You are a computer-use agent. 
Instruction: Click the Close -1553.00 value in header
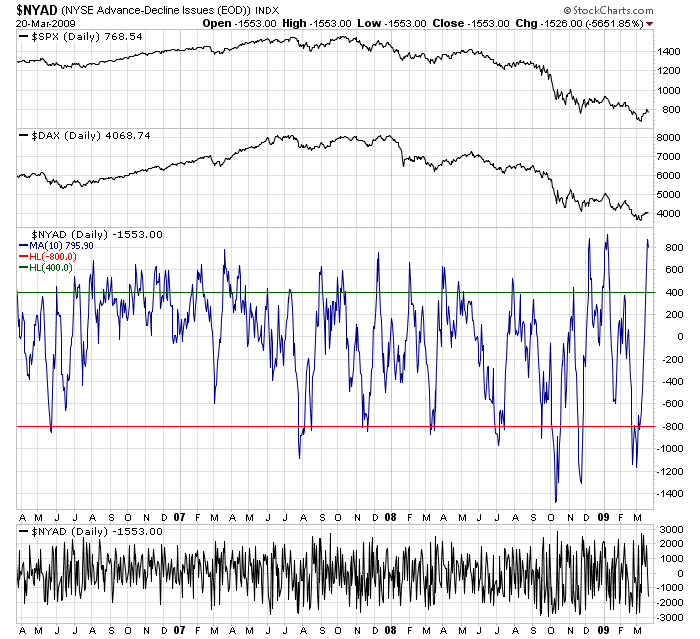[471, 23]
